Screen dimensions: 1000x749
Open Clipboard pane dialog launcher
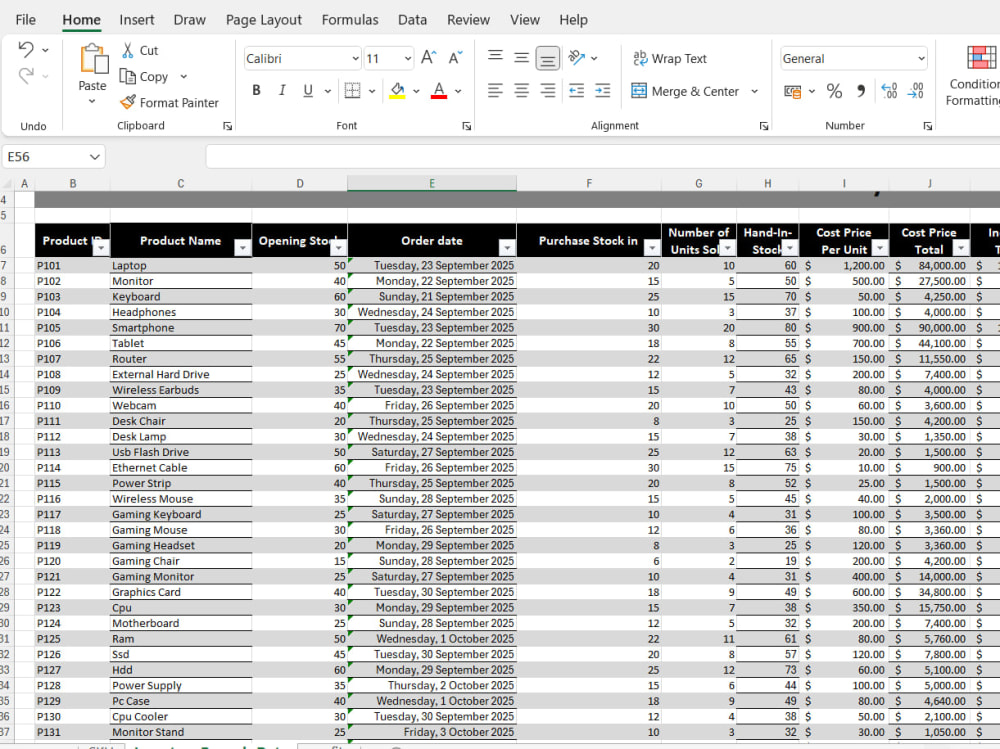pyautogui.click(x=228, y=126)
